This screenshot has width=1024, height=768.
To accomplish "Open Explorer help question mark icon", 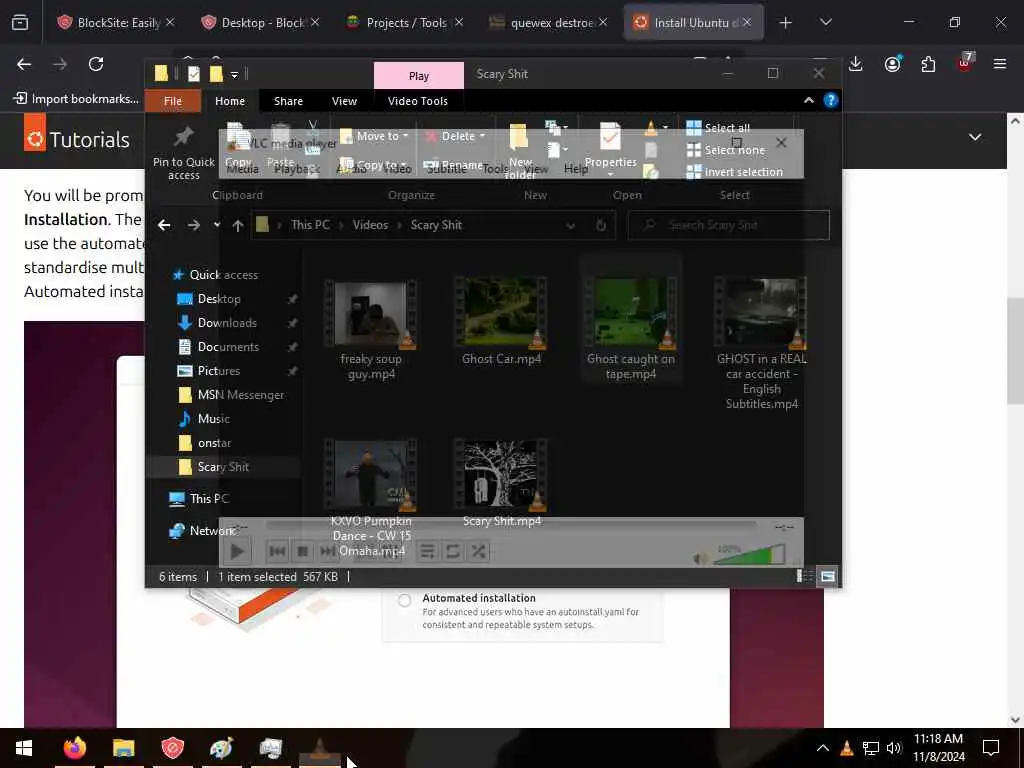I will tap(831, 100).
